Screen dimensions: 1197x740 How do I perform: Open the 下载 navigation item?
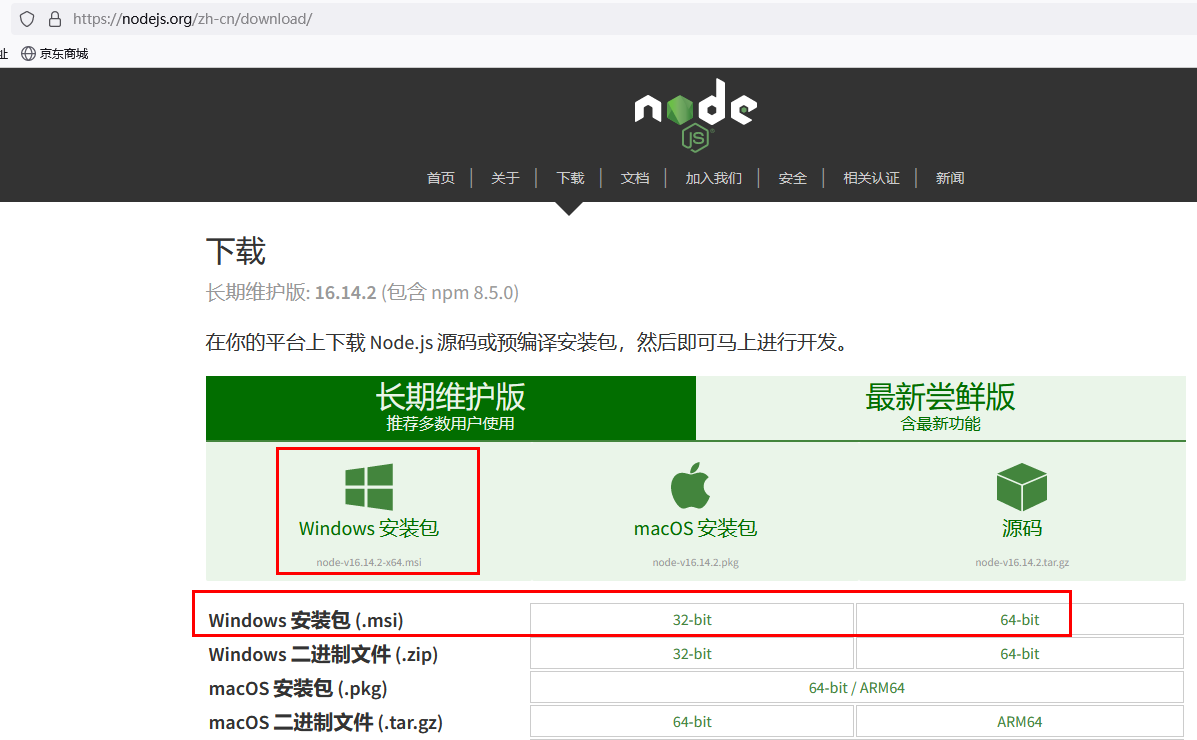pos(570,178)
